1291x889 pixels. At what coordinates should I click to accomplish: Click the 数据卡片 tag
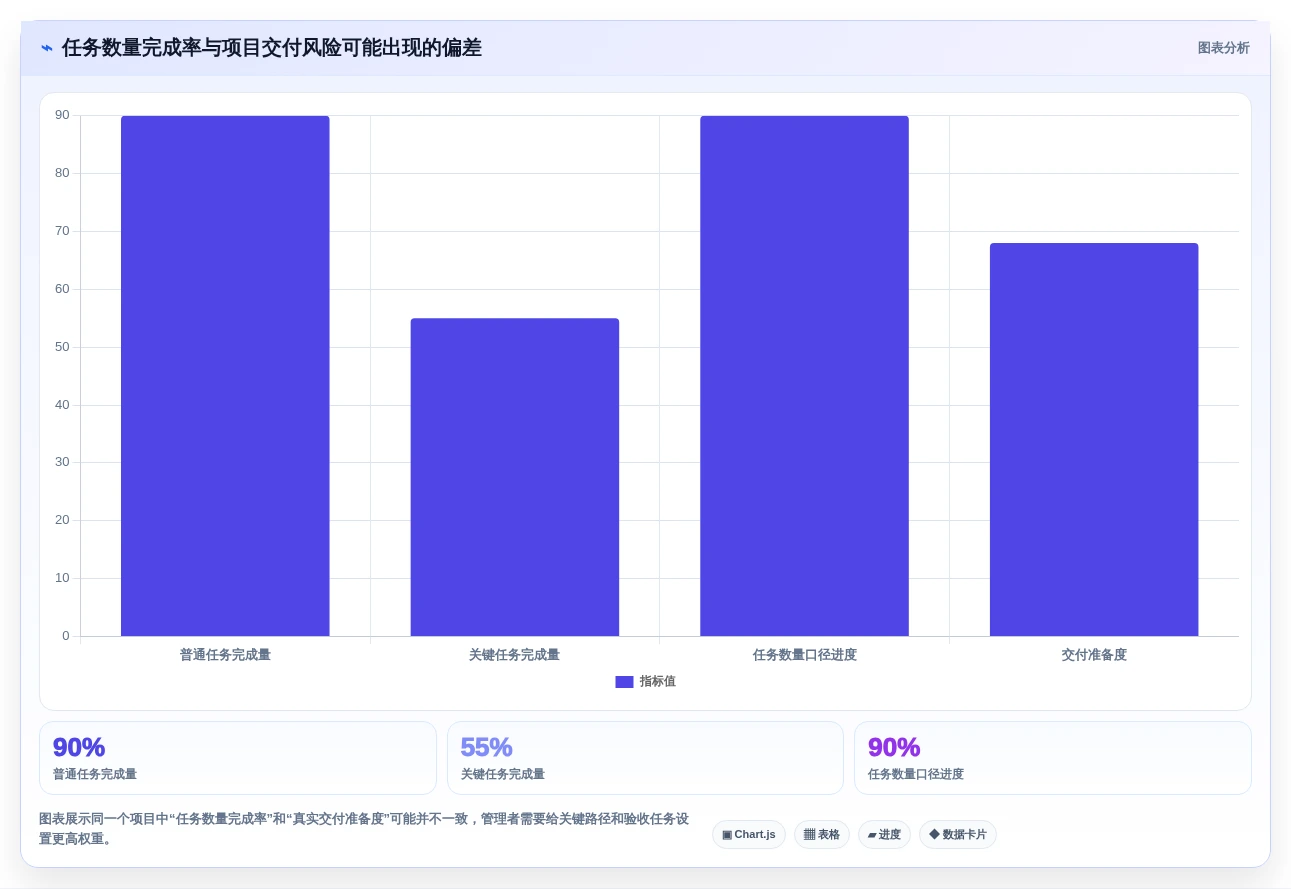pyautogui.click(x=958, y=835)
